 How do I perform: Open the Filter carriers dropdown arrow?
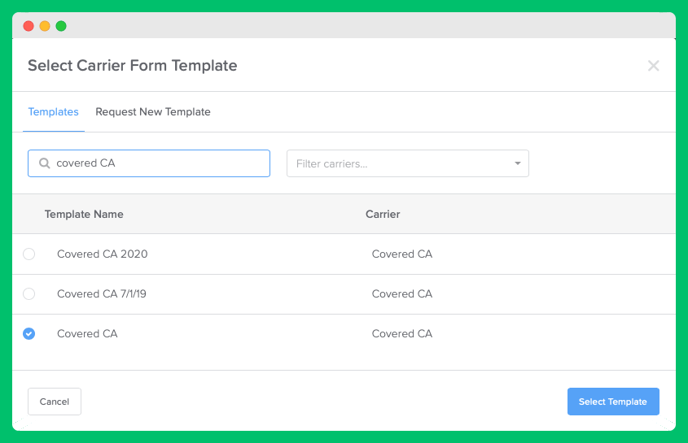[x=518, y=164]
